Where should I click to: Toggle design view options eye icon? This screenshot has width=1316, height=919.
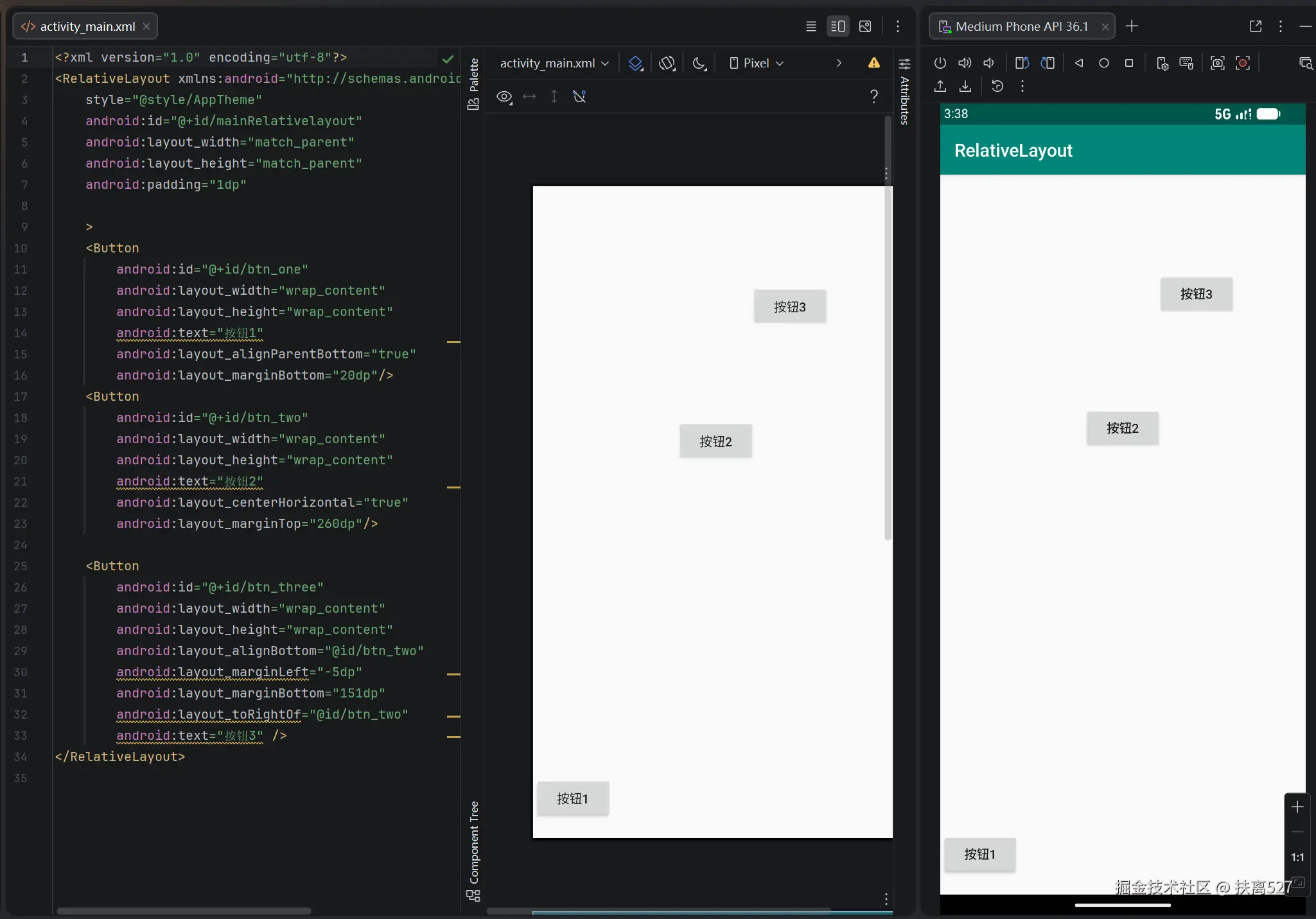tap(504, 96)
